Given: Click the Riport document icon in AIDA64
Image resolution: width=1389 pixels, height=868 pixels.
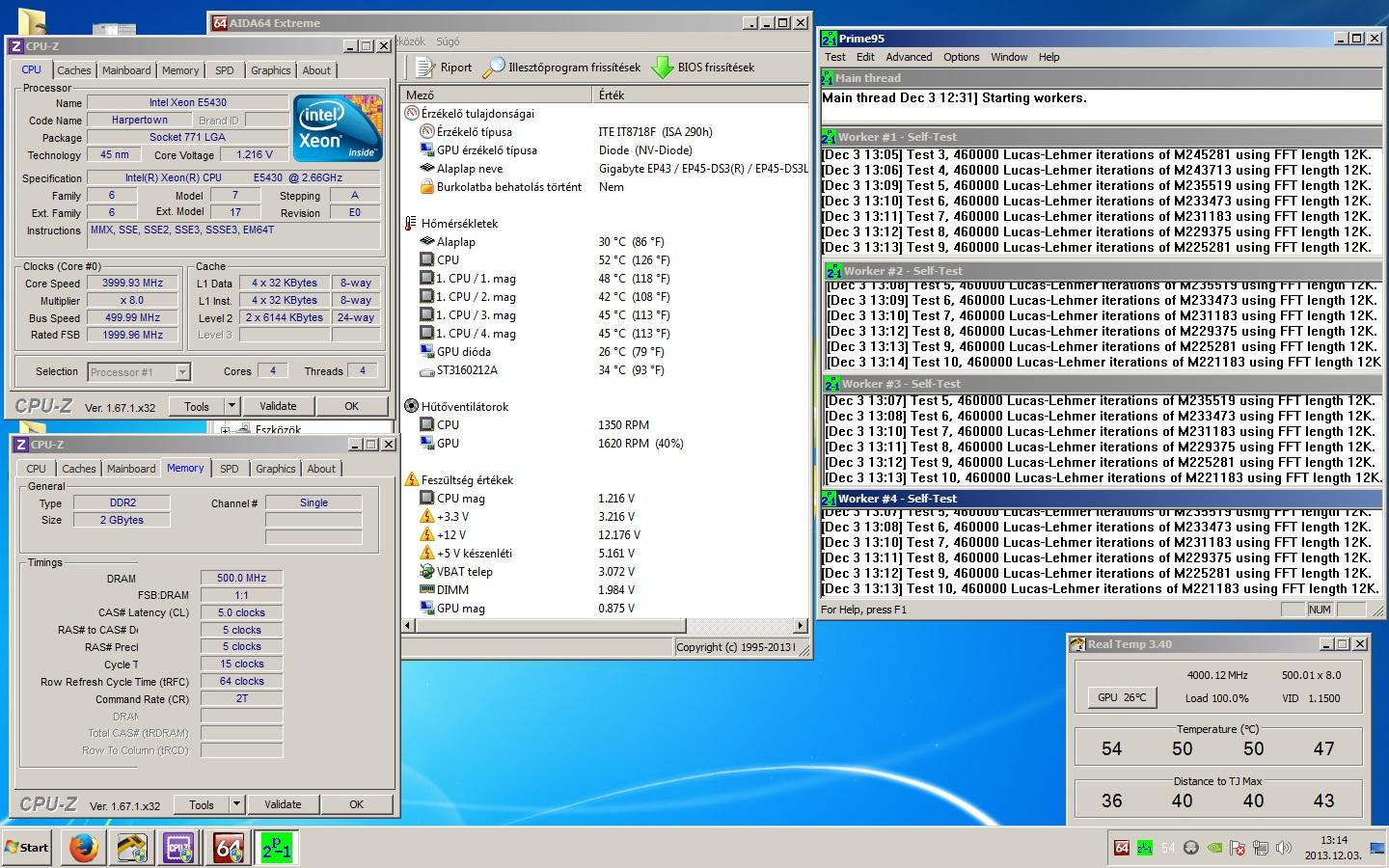Looking at the screenshot, I should click(425, 67).
